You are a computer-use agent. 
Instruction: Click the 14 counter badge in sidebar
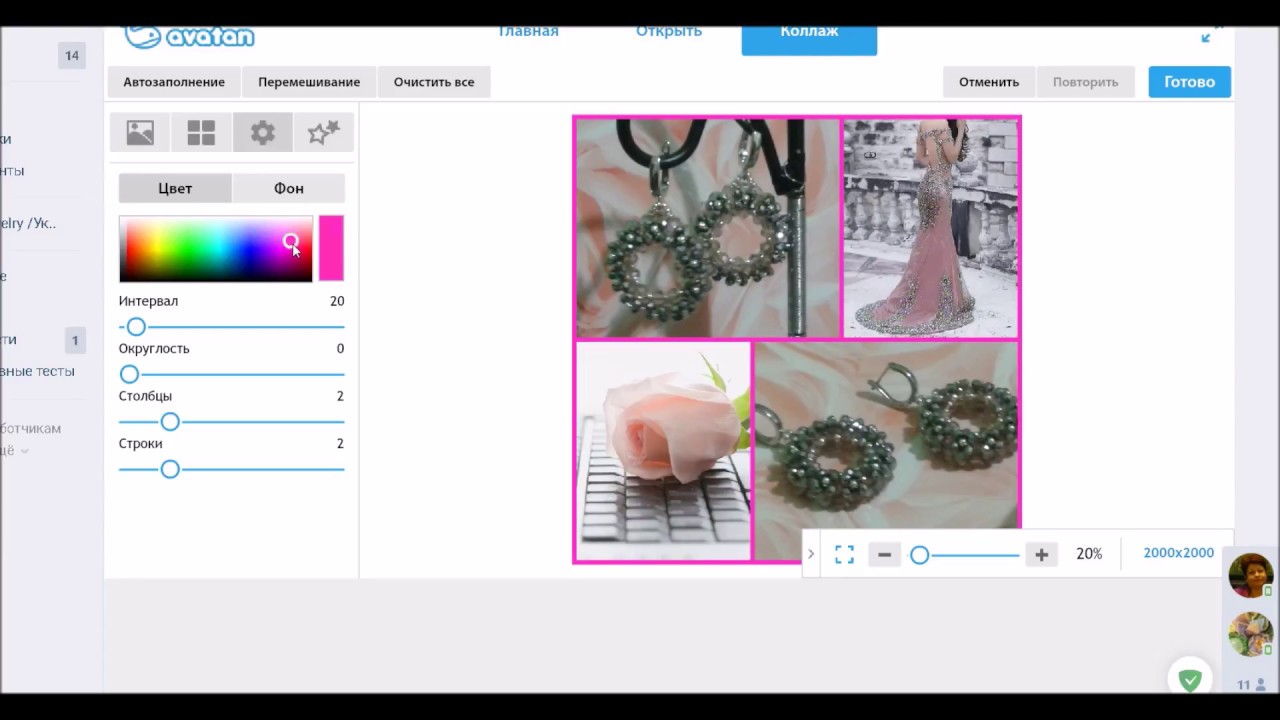click(x=72, y=56)
